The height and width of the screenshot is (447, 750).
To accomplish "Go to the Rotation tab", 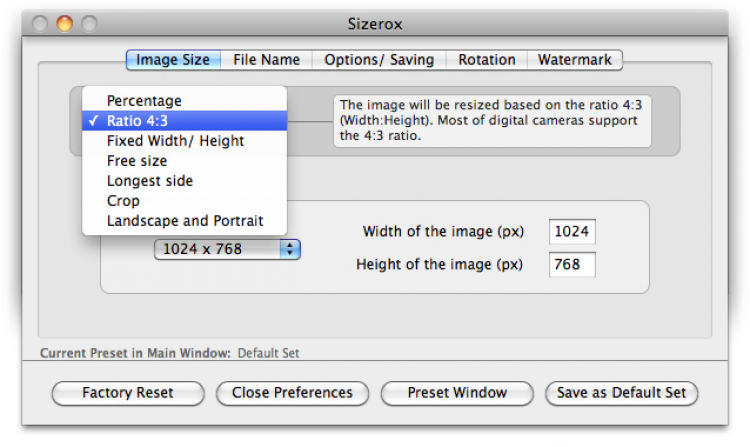I will point(487,60).
